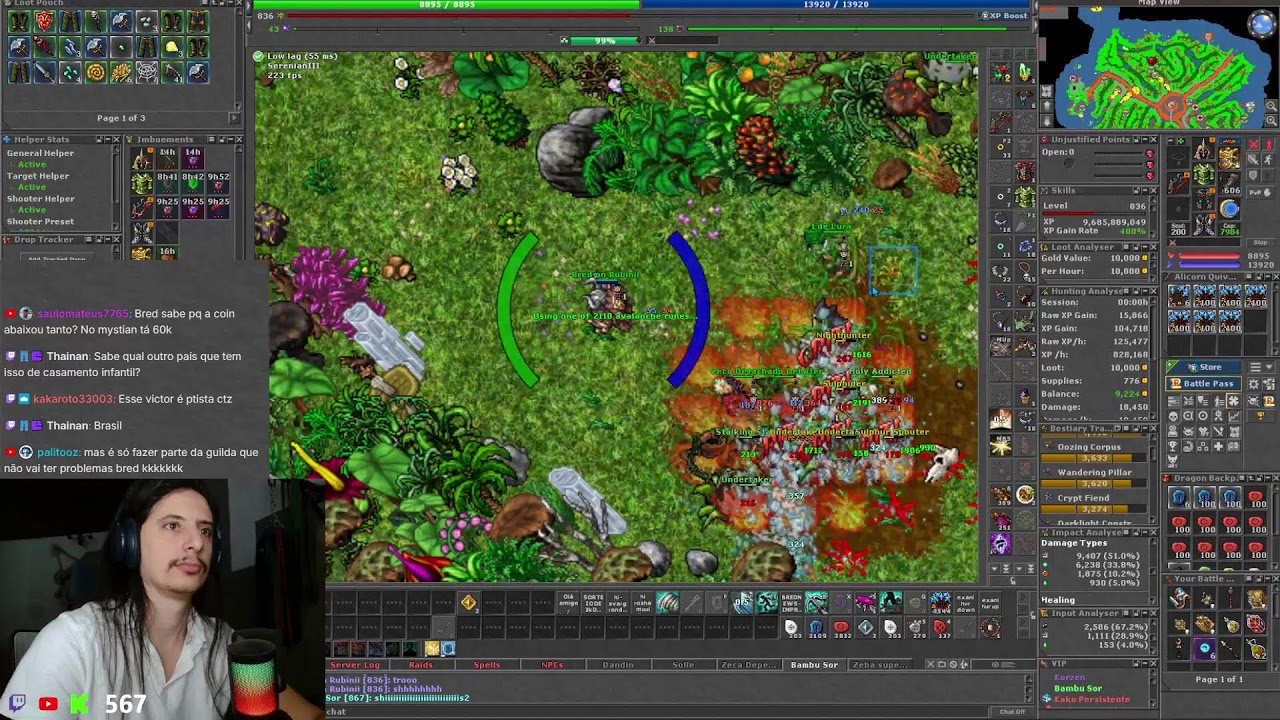Minimize the Skills panel
Viewport: 1280px width, 720px height.
point(1143,191)
